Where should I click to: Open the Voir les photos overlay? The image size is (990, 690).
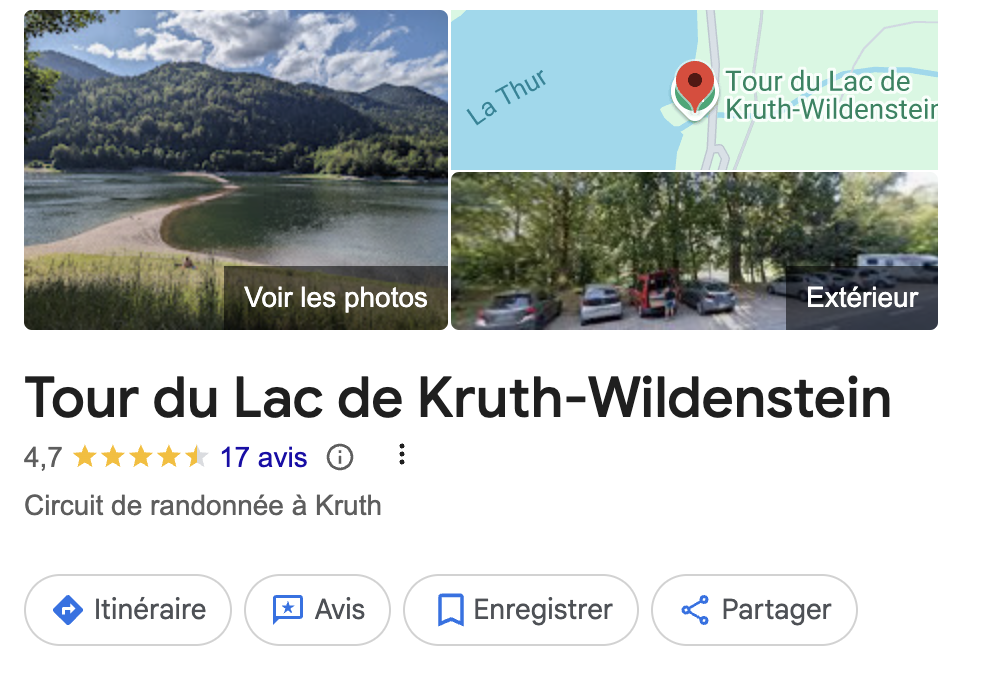pos(336,298)
